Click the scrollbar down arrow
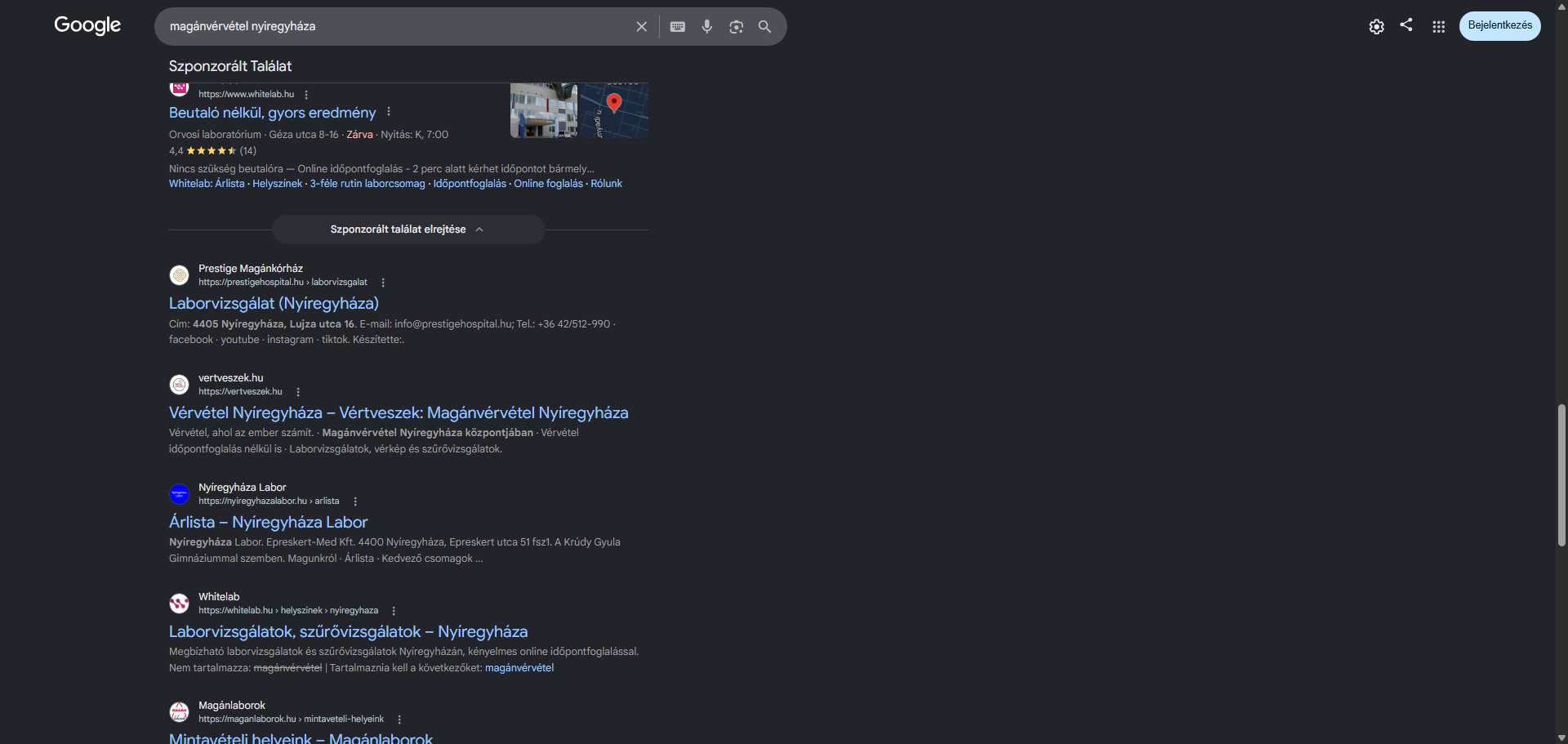 click(x=1561, y=738)
